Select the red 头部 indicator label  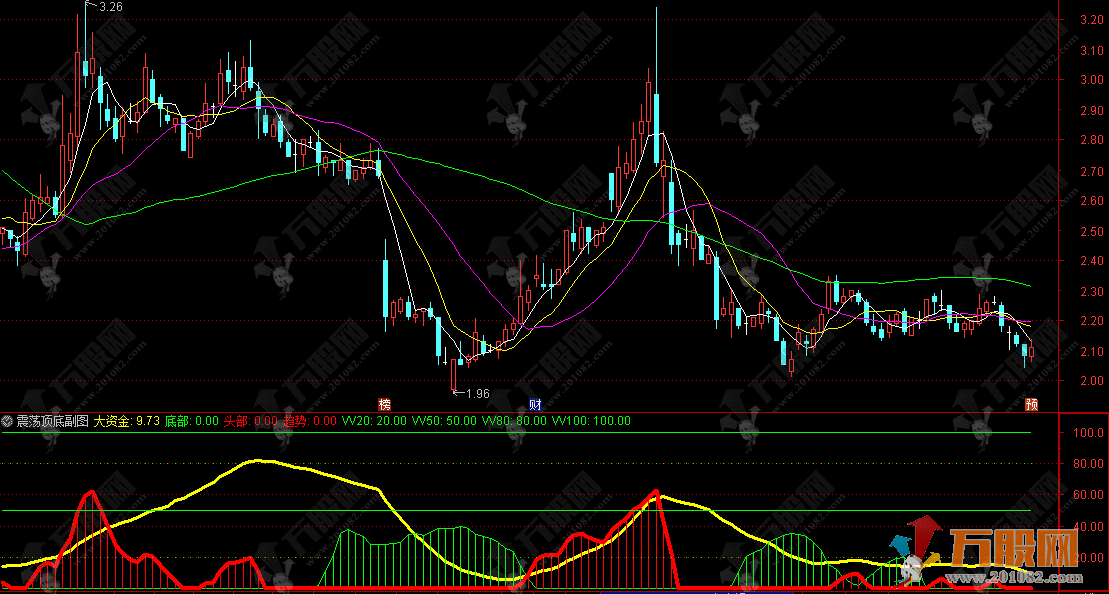point(250,421)
